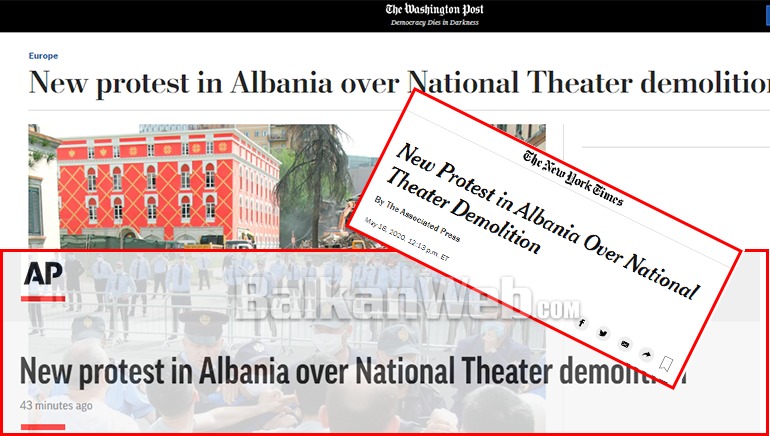Click 'By The Associated Press' byline

[x=418, y=219]
